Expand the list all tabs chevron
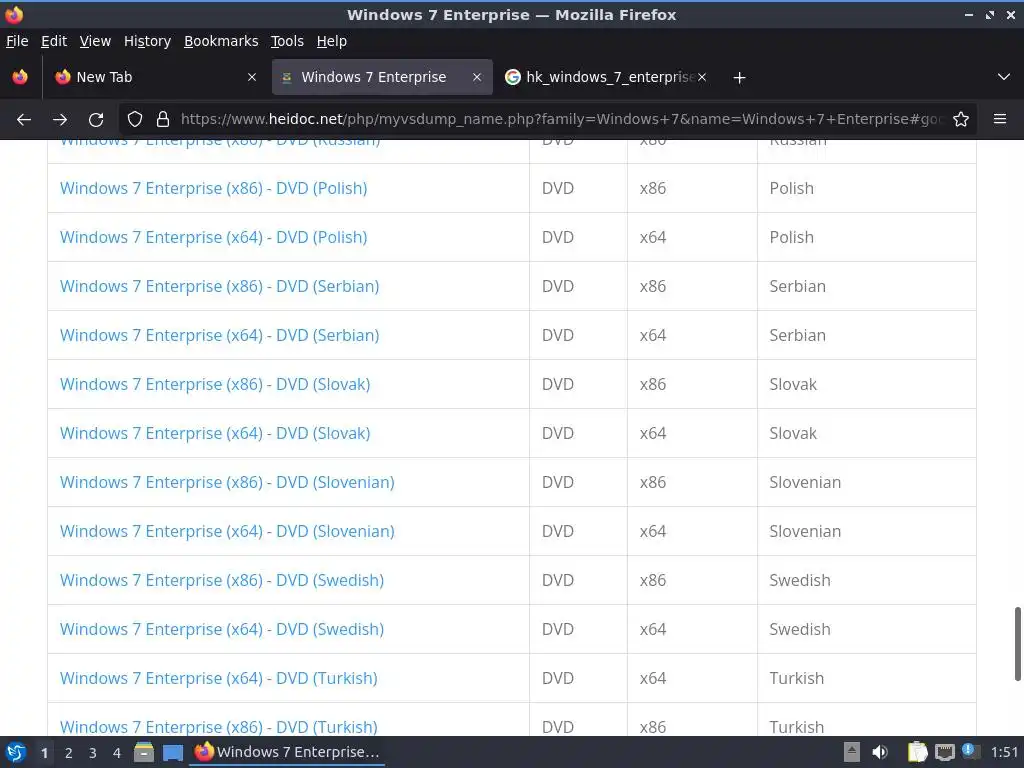 click(x=1004, y=77)
